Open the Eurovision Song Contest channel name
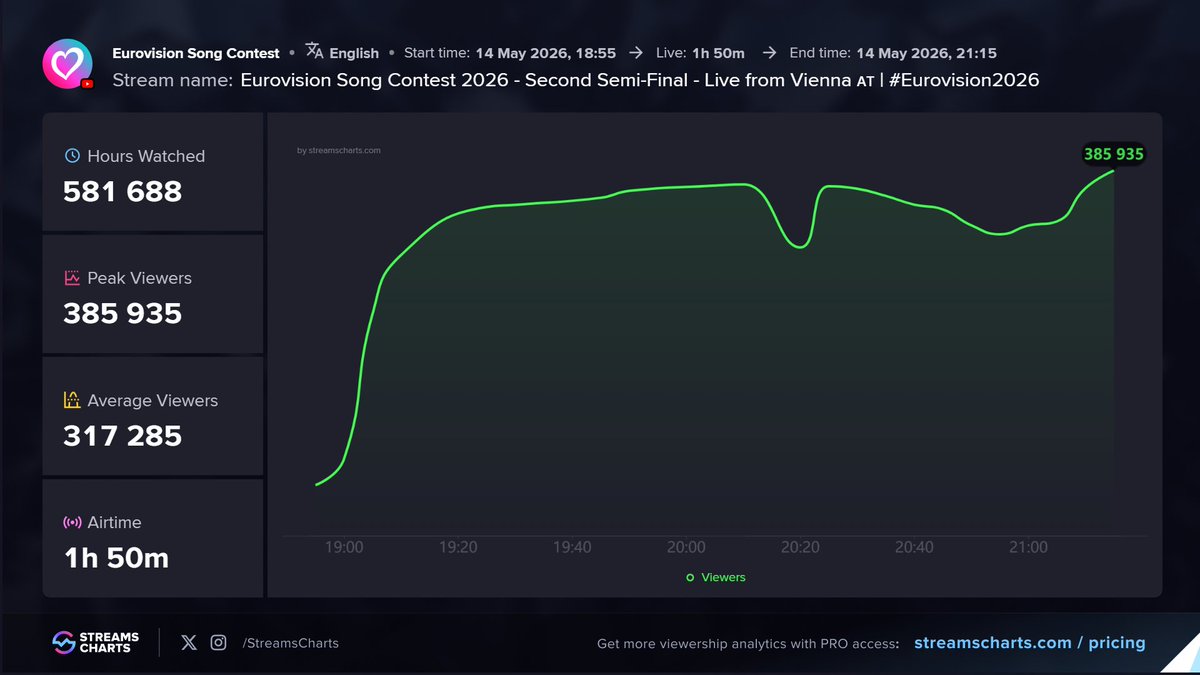 (x=196, y=53)
